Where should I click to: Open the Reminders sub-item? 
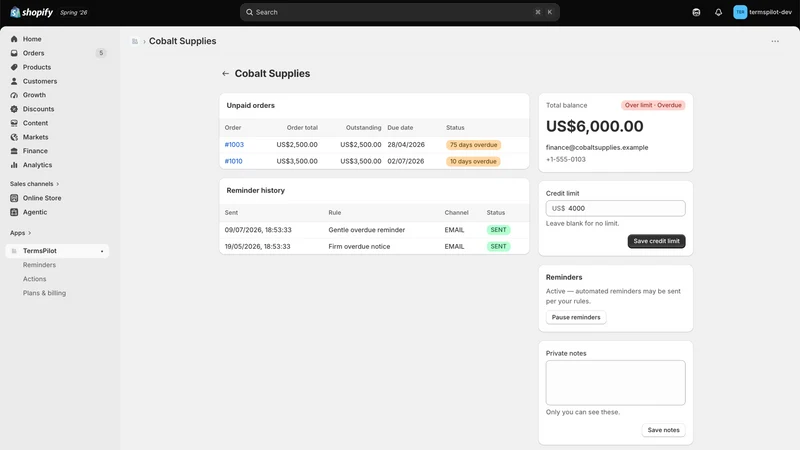click(39, 265)
